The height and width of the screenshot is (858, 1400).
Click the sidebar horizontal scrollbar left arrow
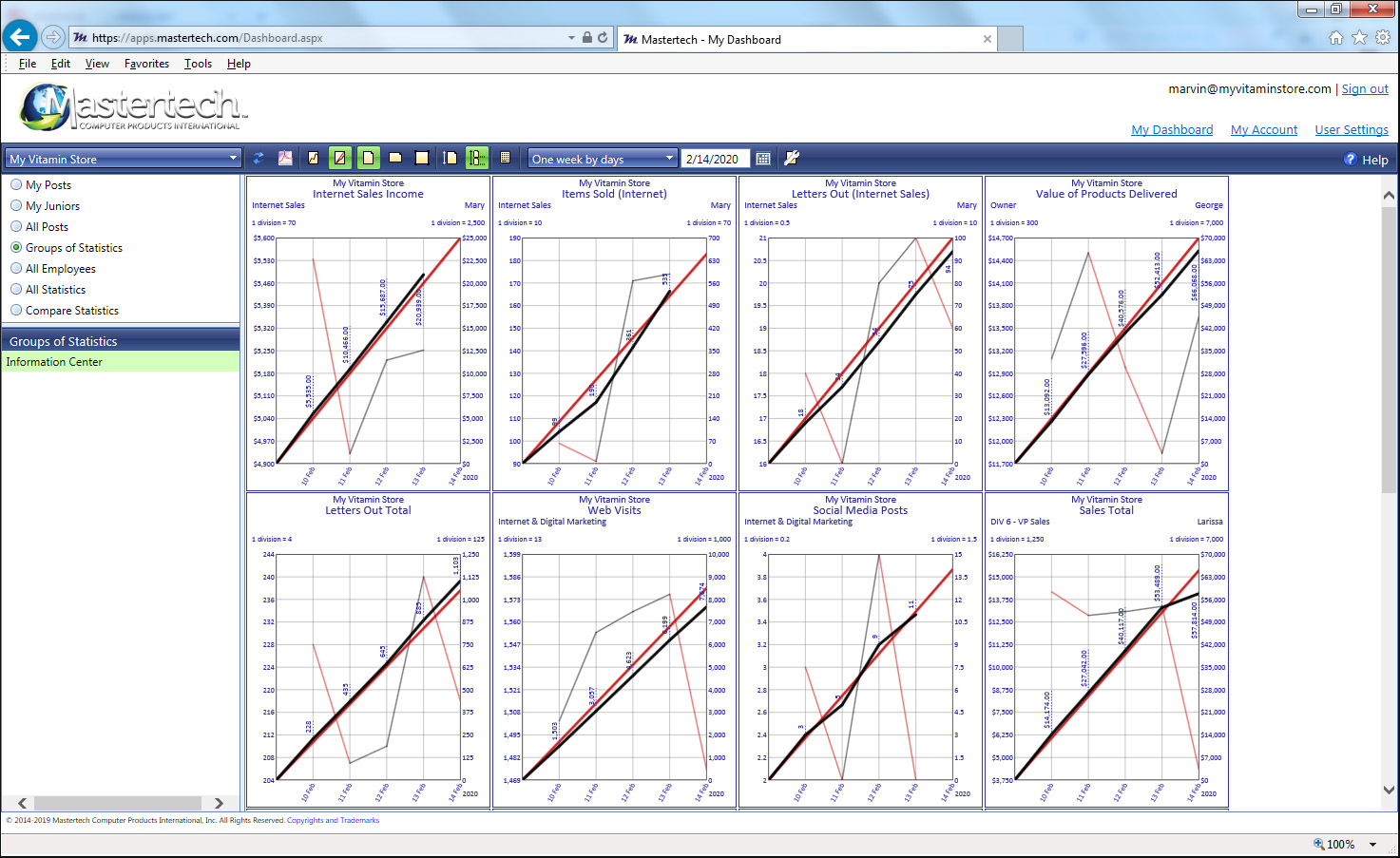pyautogui.click(x=23, y=803)
